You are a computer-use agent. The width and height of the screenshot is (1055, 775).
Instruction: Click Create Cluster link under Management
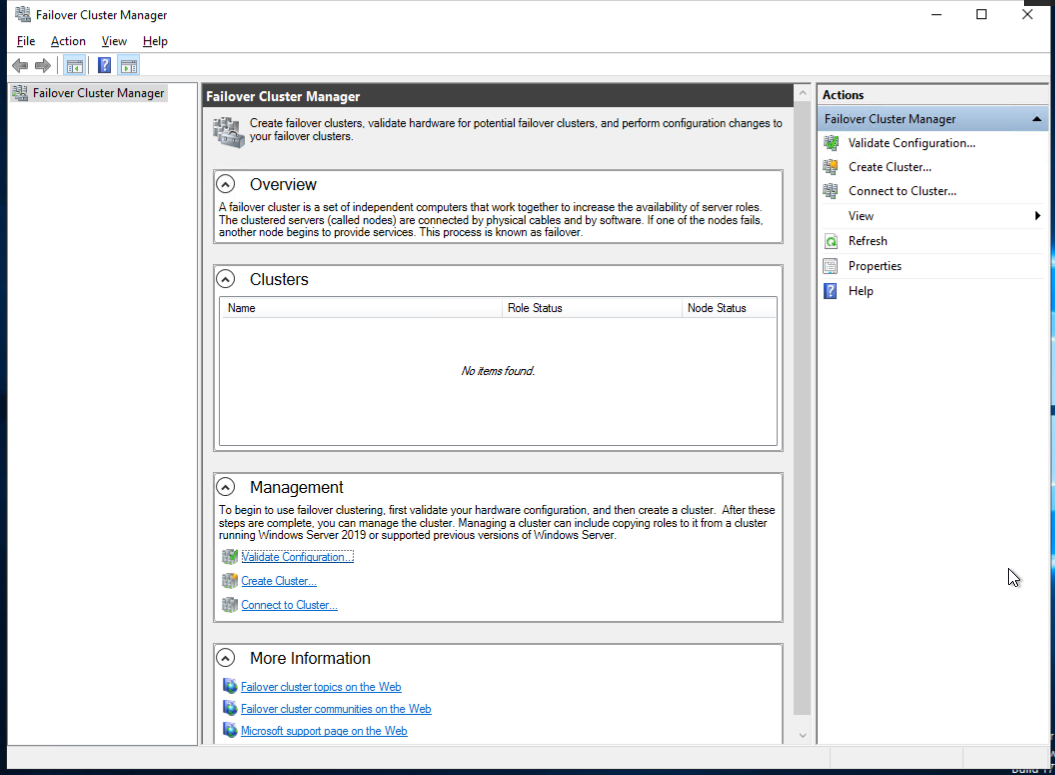click(x=278, y=581)
